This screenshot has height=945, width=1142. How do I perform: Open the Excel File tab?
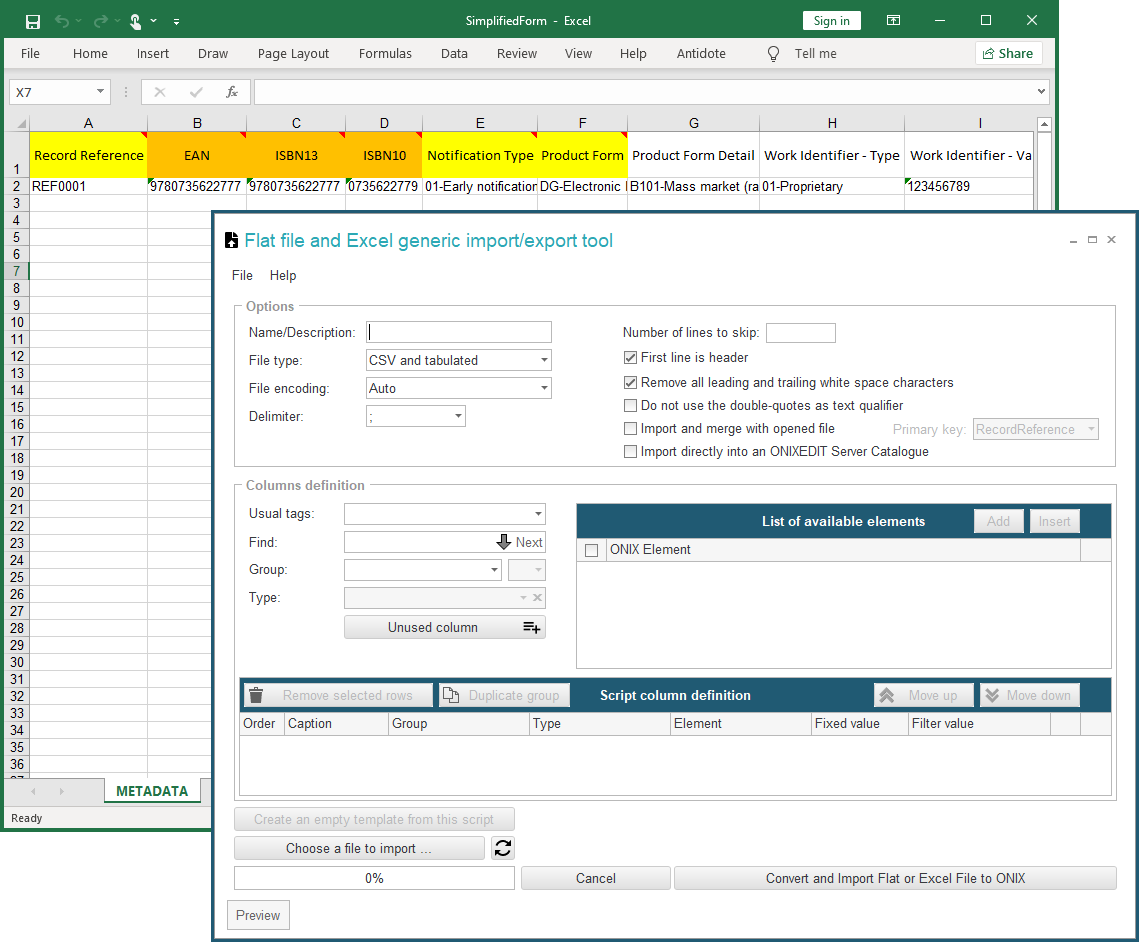tap(31, 53)
